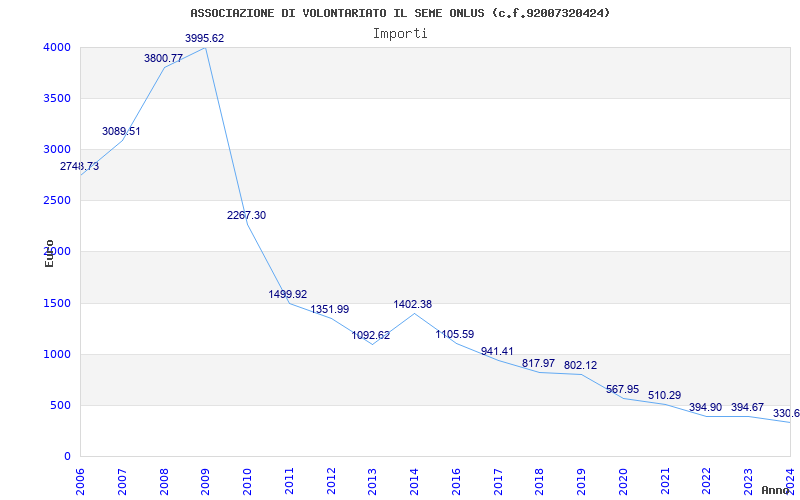The height and width of the screenshot is (500, 800).
Task: Click the x-axis year 2014
Action: tap(414, 482)
